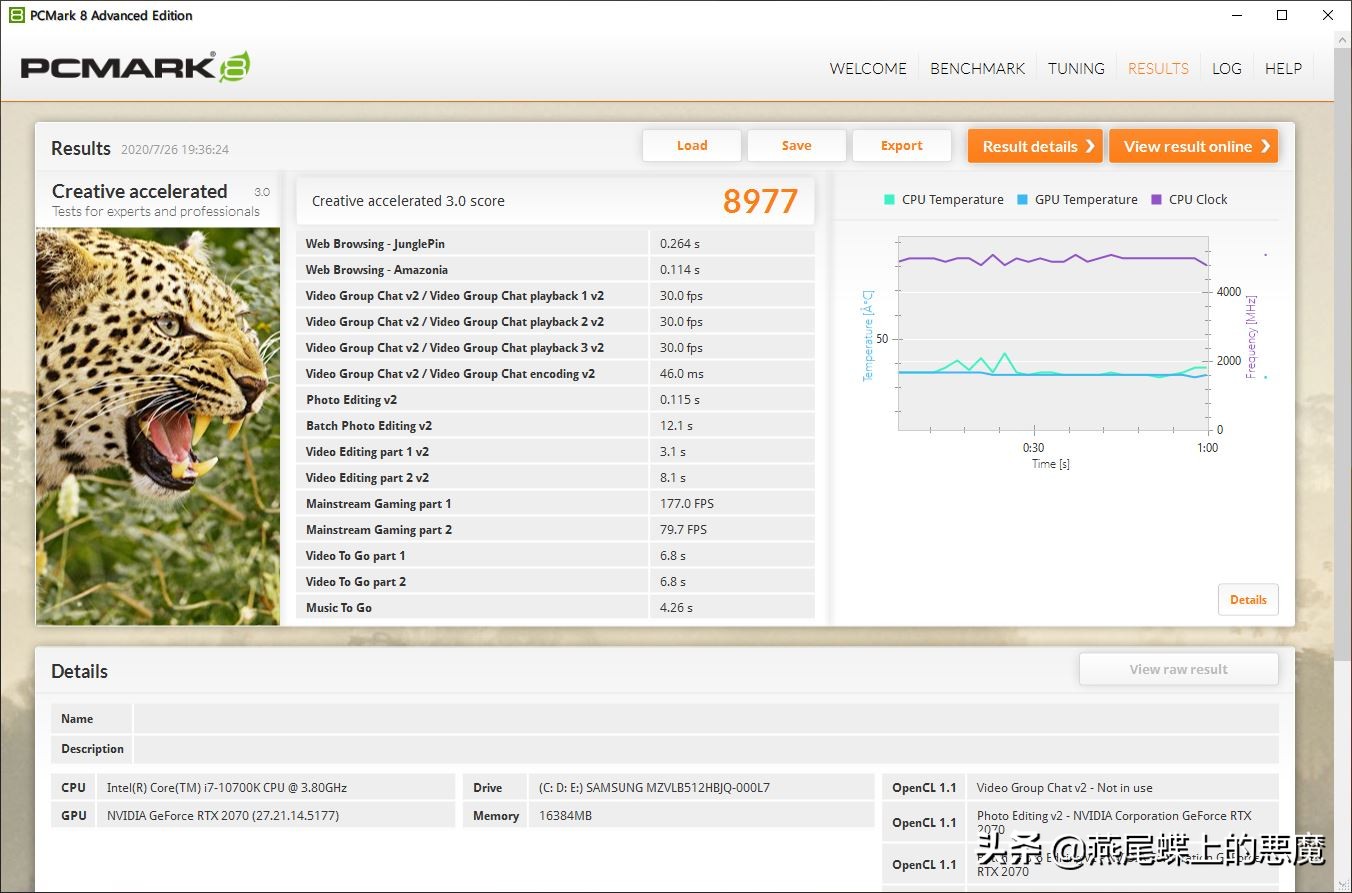This screenshot has width=1352, height=893.
Task: Click the arrow on View result online
Action: tap(1265, 146)
